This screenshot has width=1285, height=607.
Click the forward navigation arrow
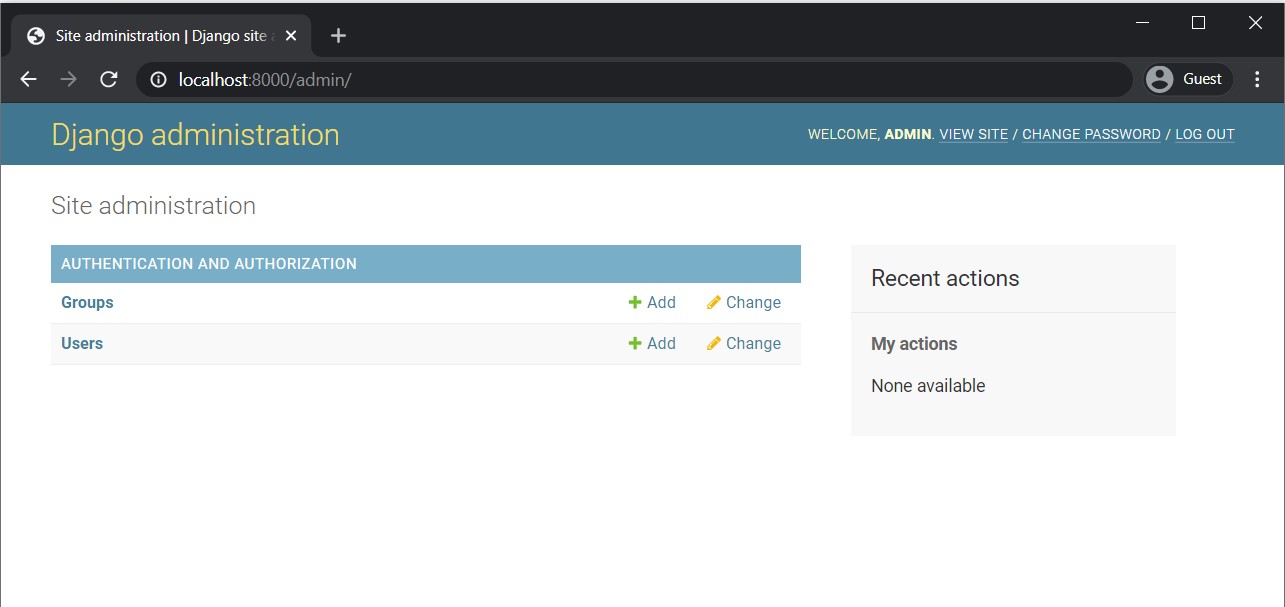coord(68,79)
